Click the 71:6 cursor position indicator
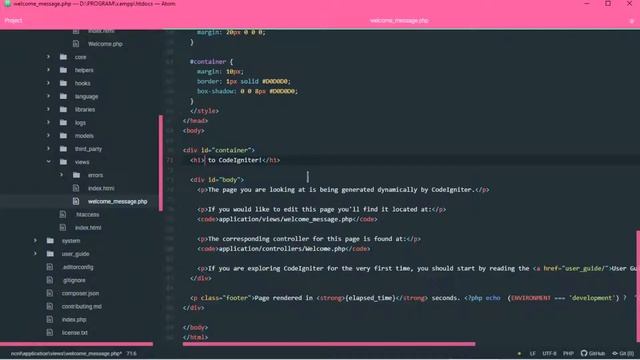The width and height of the screenshot is (640, 360). pyautogui.click(x=131, y=353)
